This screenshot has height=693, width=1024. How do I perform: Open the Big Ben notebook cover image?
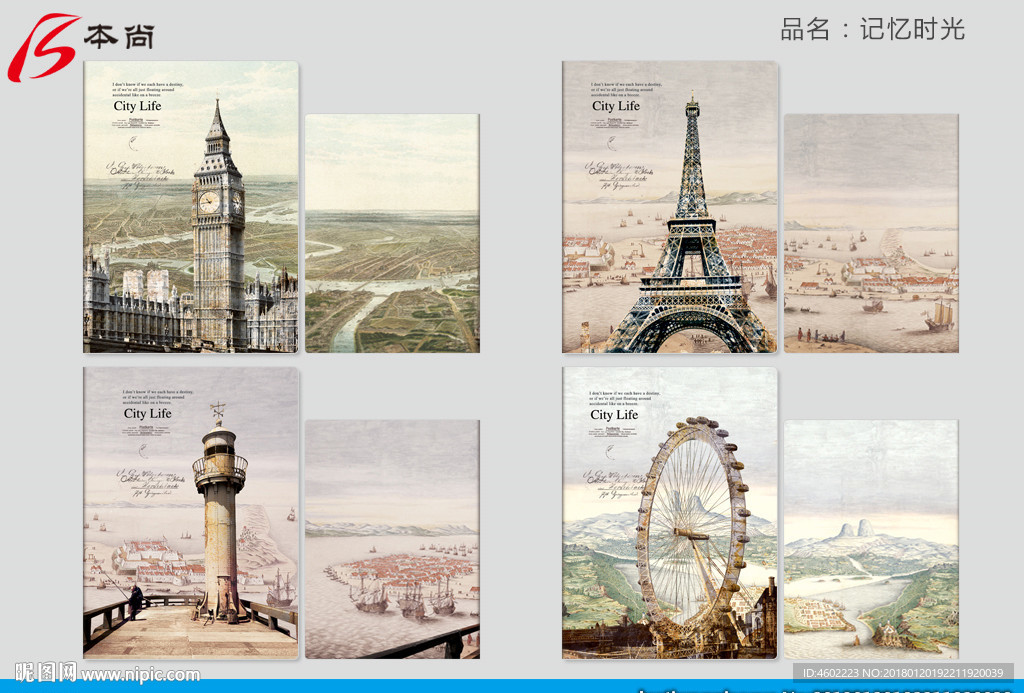[x=191, y=207]
